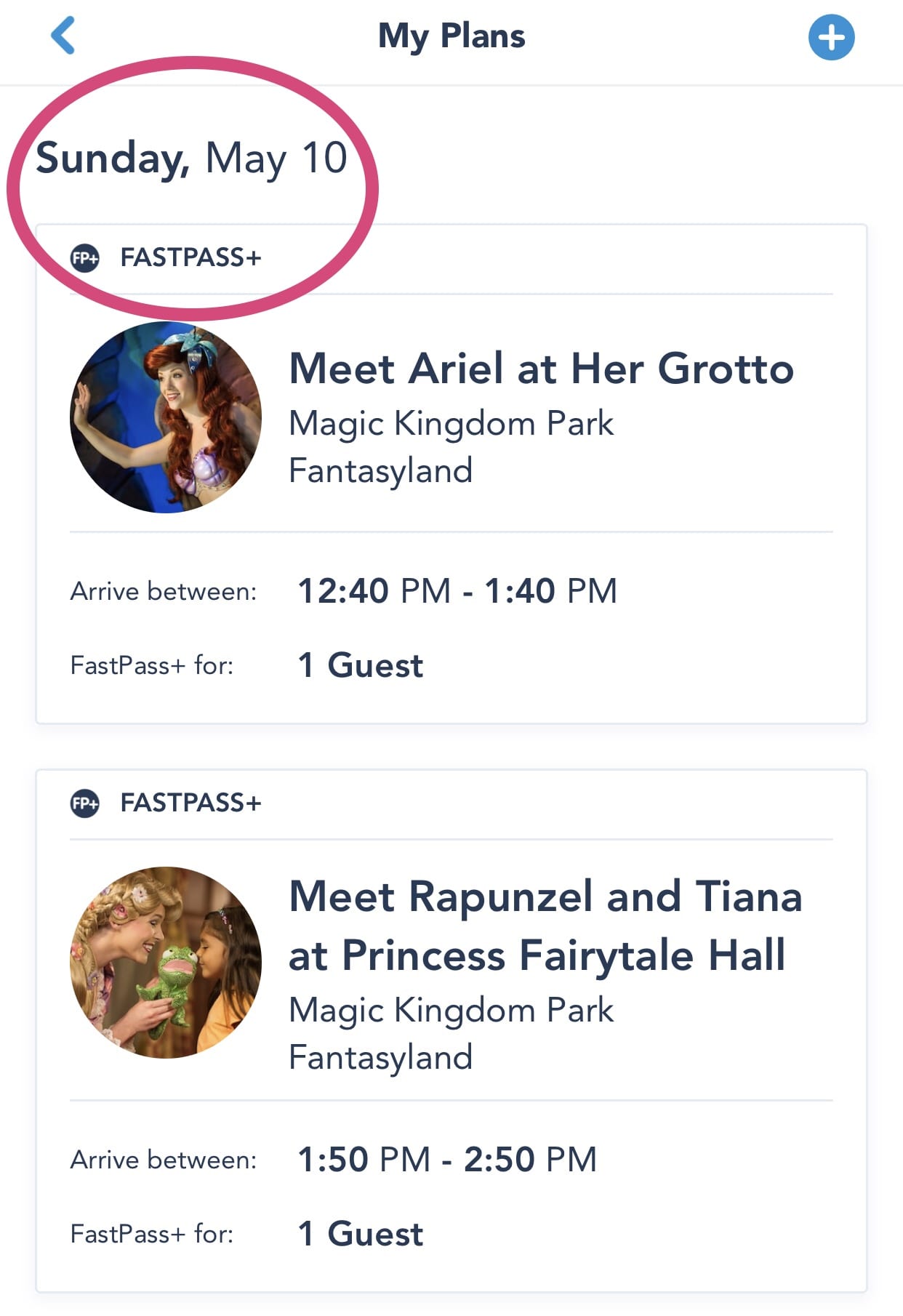
Task: Select 1 Guest on Rapunzel FastPass
Action: click(361, 1234)
